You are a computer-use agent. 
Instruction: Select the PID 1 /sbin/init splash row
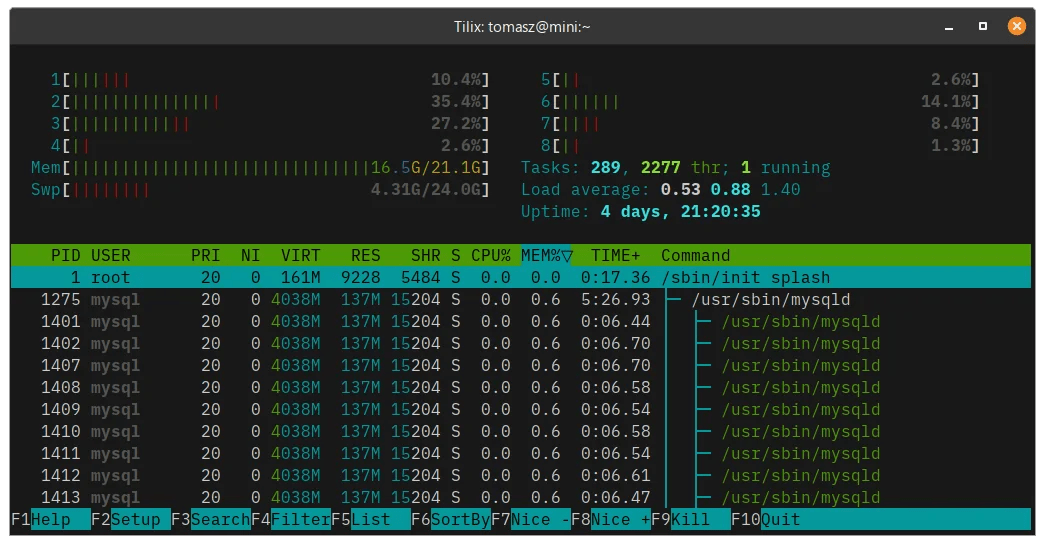coord(521,278)
